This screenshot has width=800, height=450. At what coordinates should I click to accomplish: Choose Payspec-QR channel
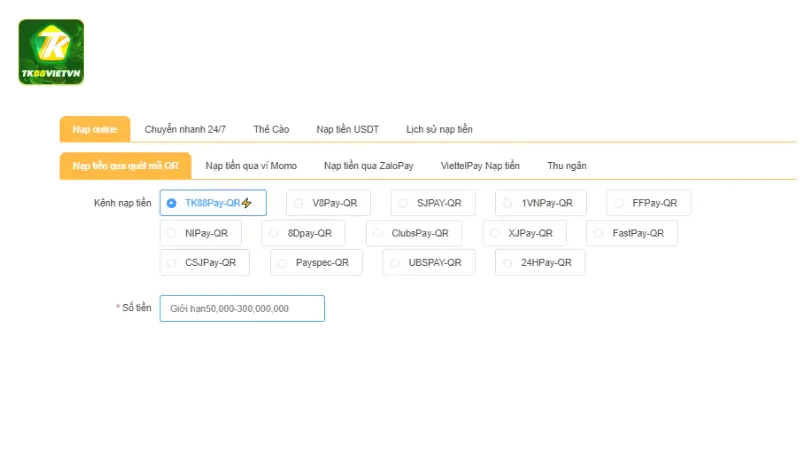[316, 263]
